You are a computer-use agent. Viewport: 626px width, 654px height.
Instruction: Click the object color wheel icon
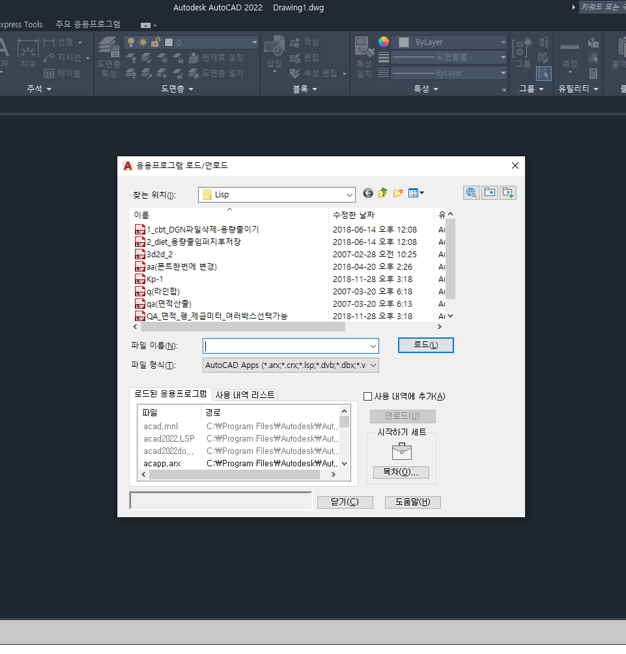[383, 42]
